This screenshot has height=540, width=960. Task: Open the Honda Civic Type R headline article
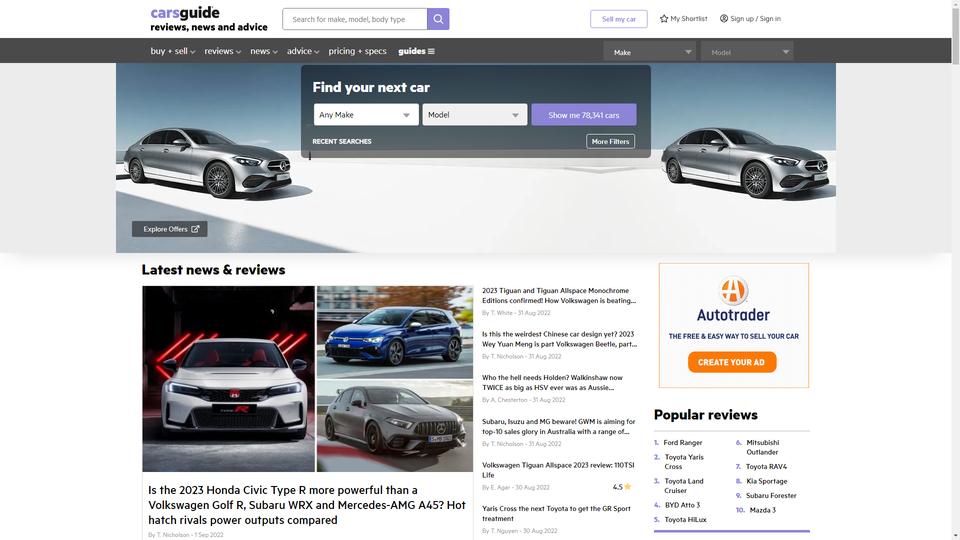pos(307,505)
